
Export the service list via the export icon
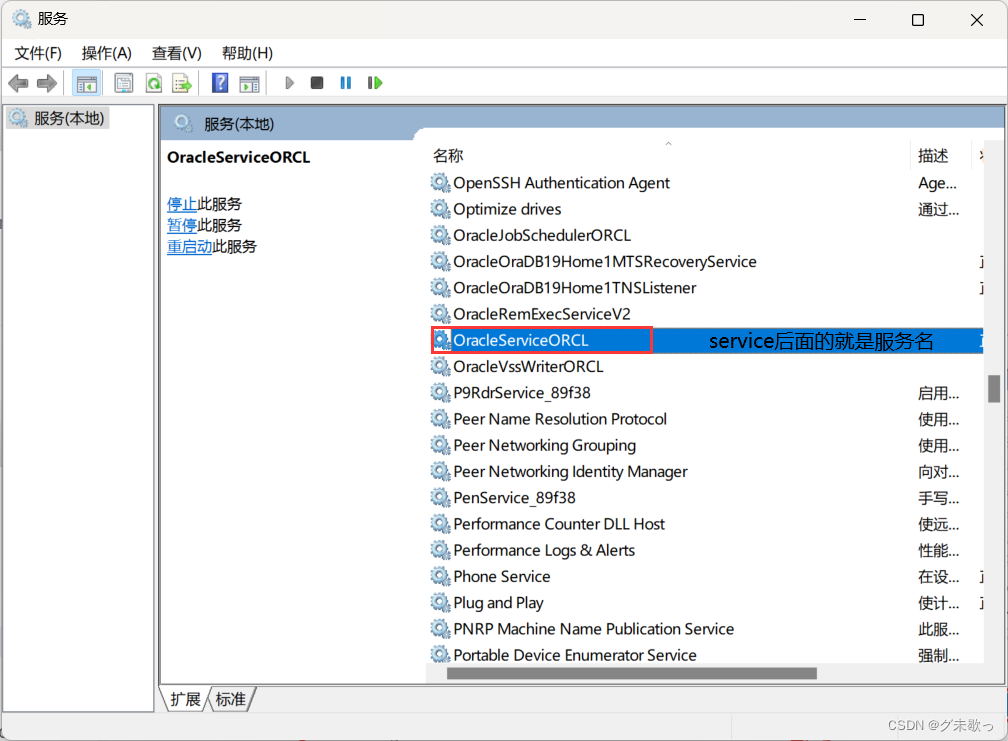click(181, 82)
